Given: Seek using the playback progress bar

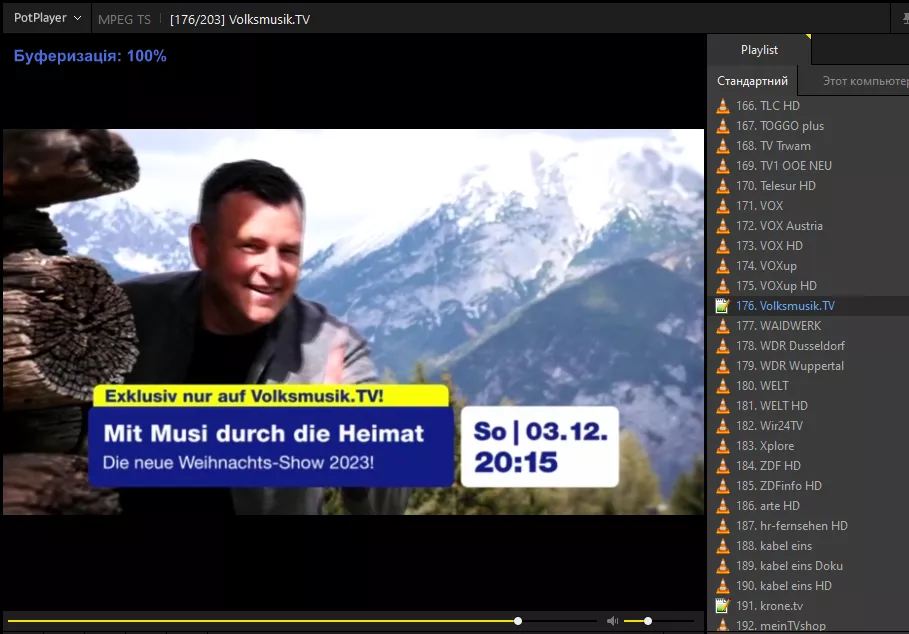Looking at the screenshot, I should pos(302,621).
